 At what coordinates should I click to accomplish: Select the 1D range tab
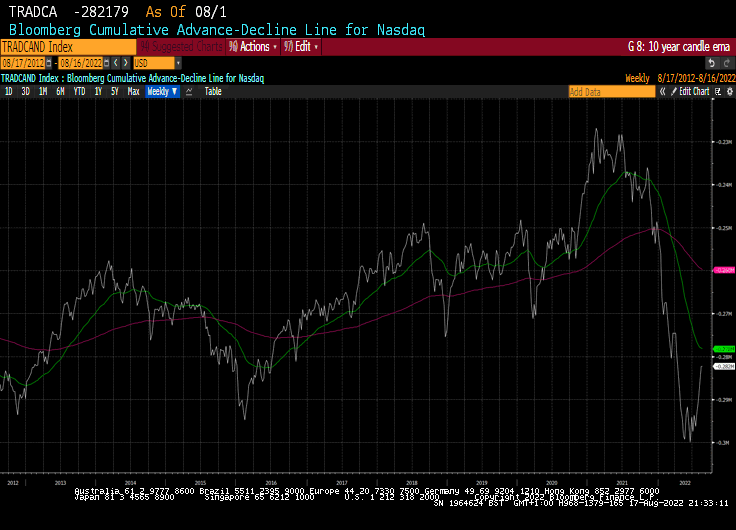click(9, 92)
